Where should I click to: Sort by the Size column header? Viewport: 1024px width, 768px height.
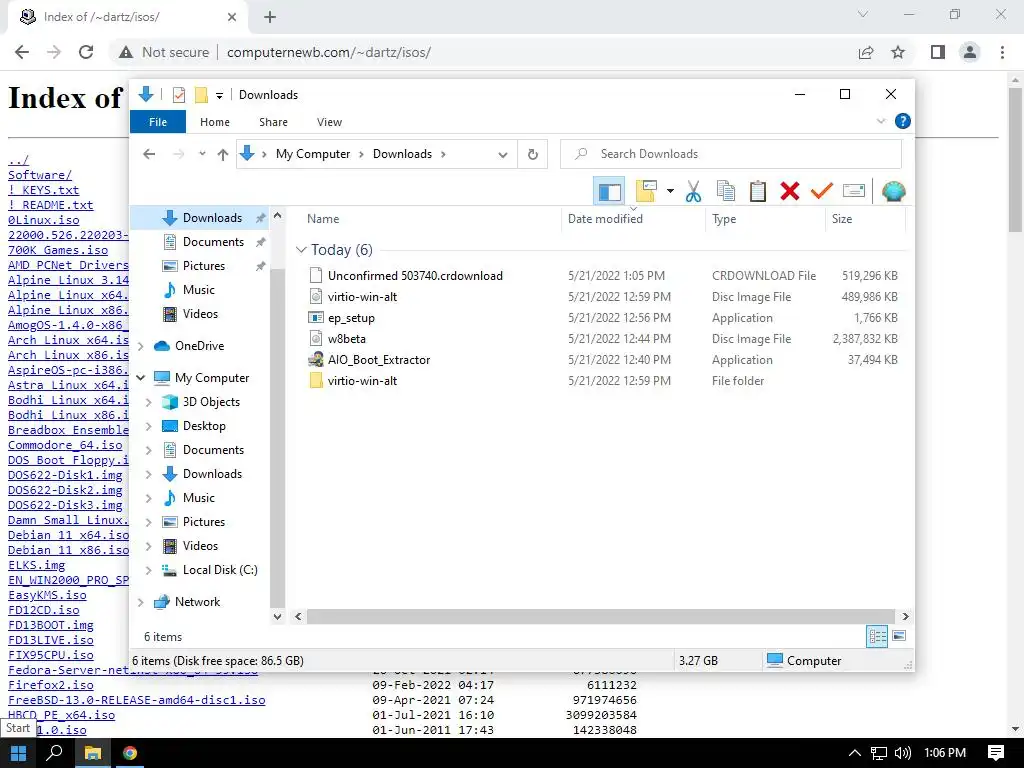865,219
